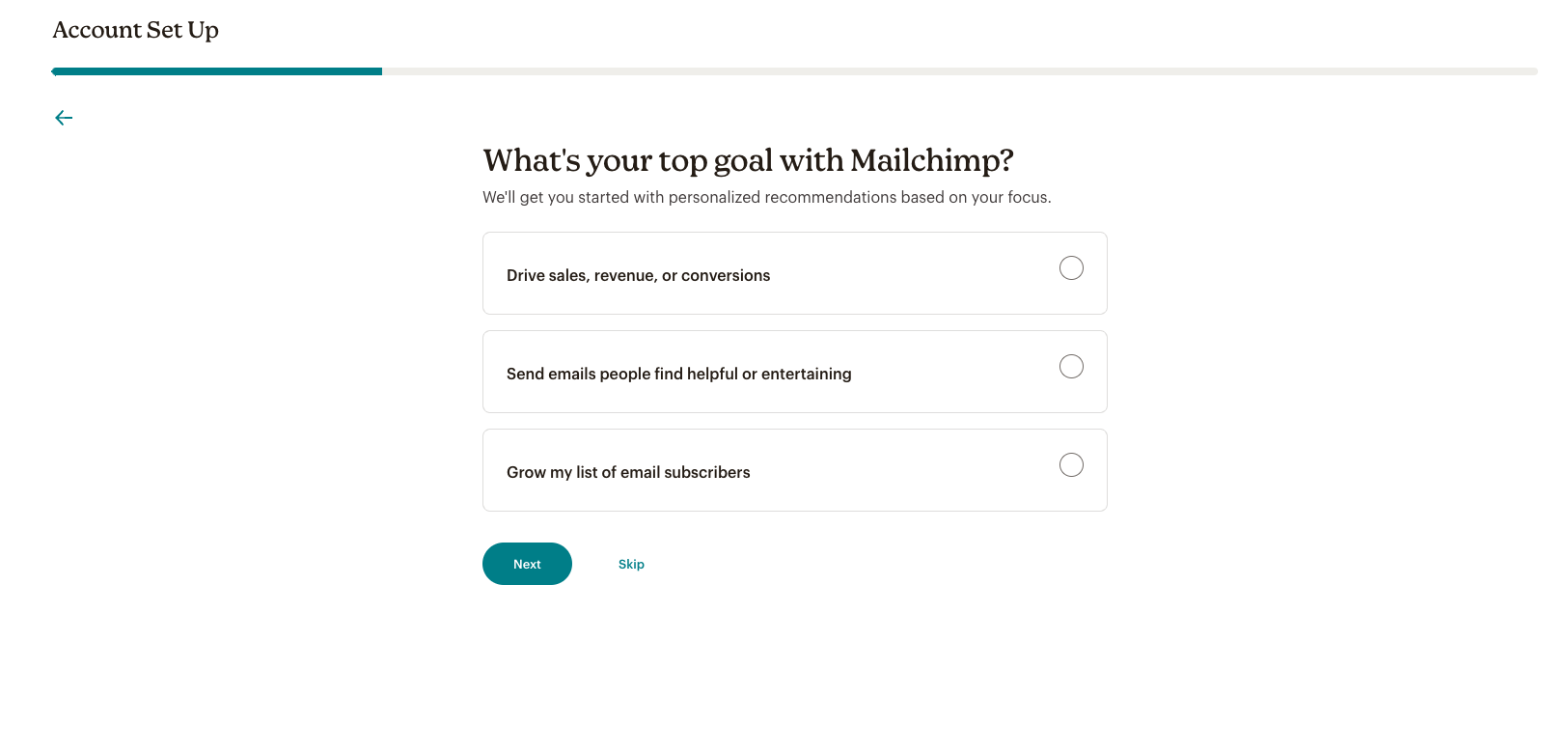1568x752 pixels.
Task: Click the word 'Account' in the page title
Action: pyautogui.click(x=96, y=31)
